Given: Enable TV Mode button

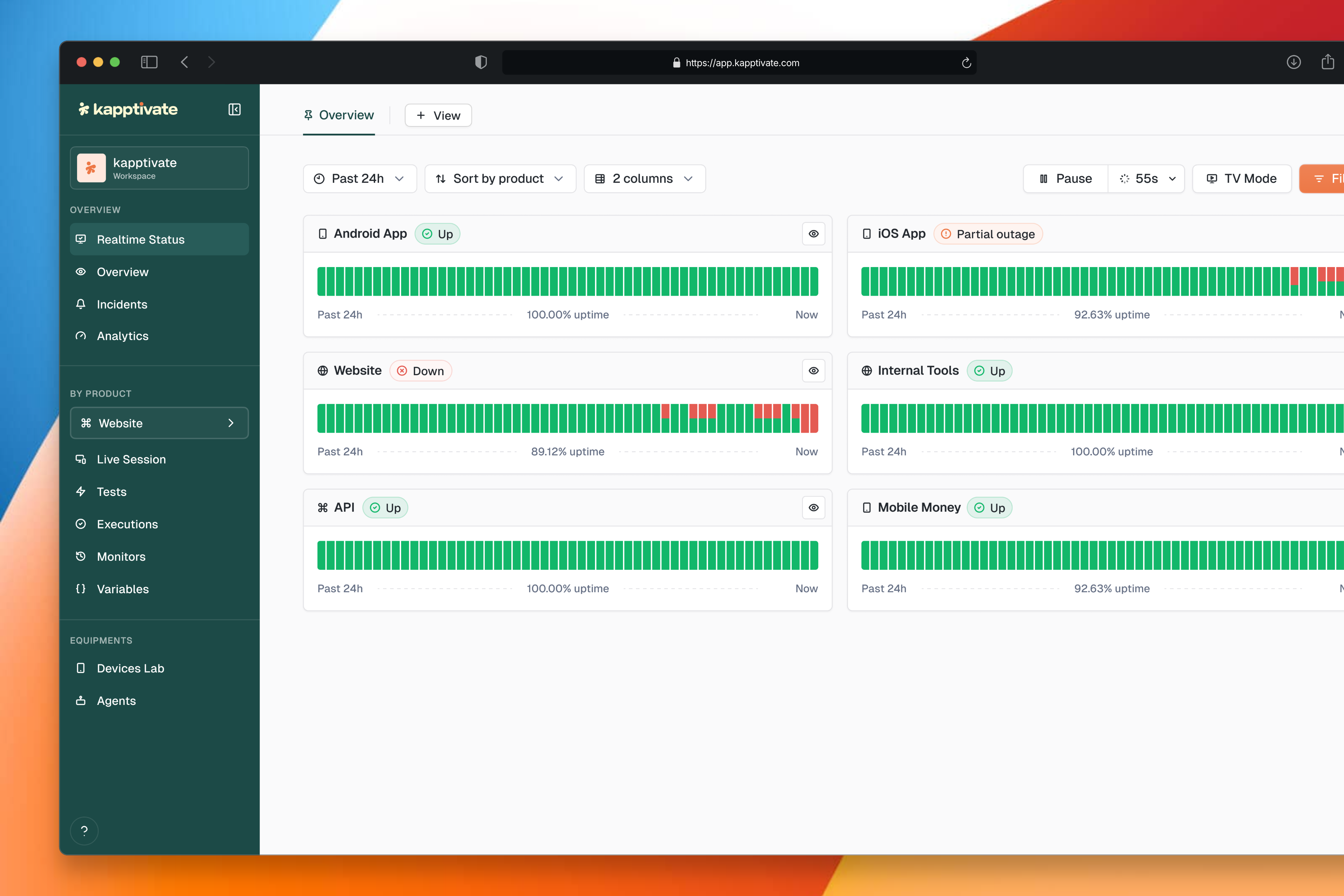Looking at the screenshot, I should [x=1241, y=179].
